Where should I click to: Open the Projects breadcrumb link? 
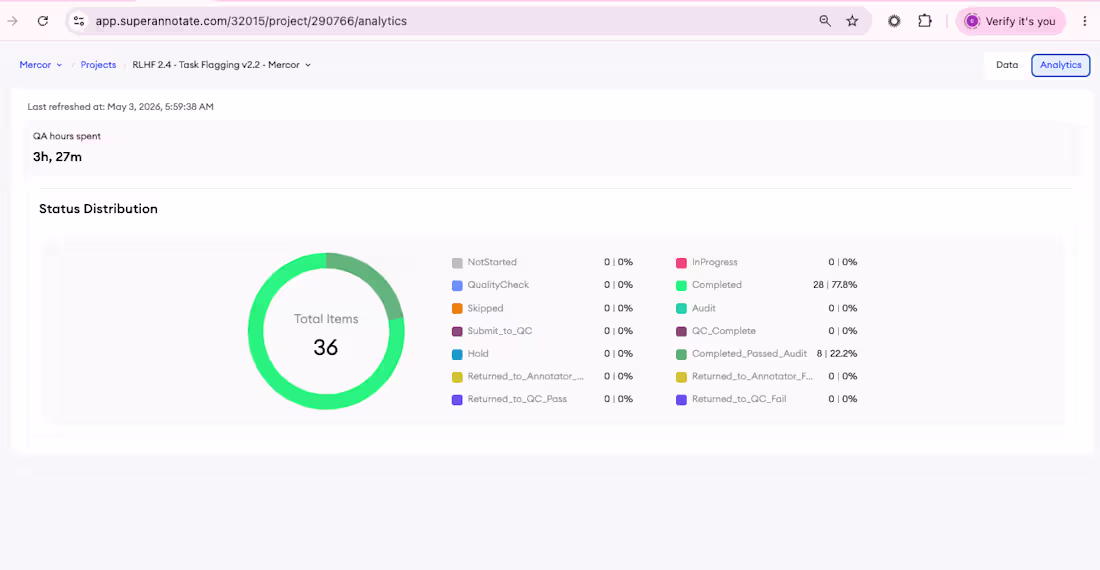[98, 65]
